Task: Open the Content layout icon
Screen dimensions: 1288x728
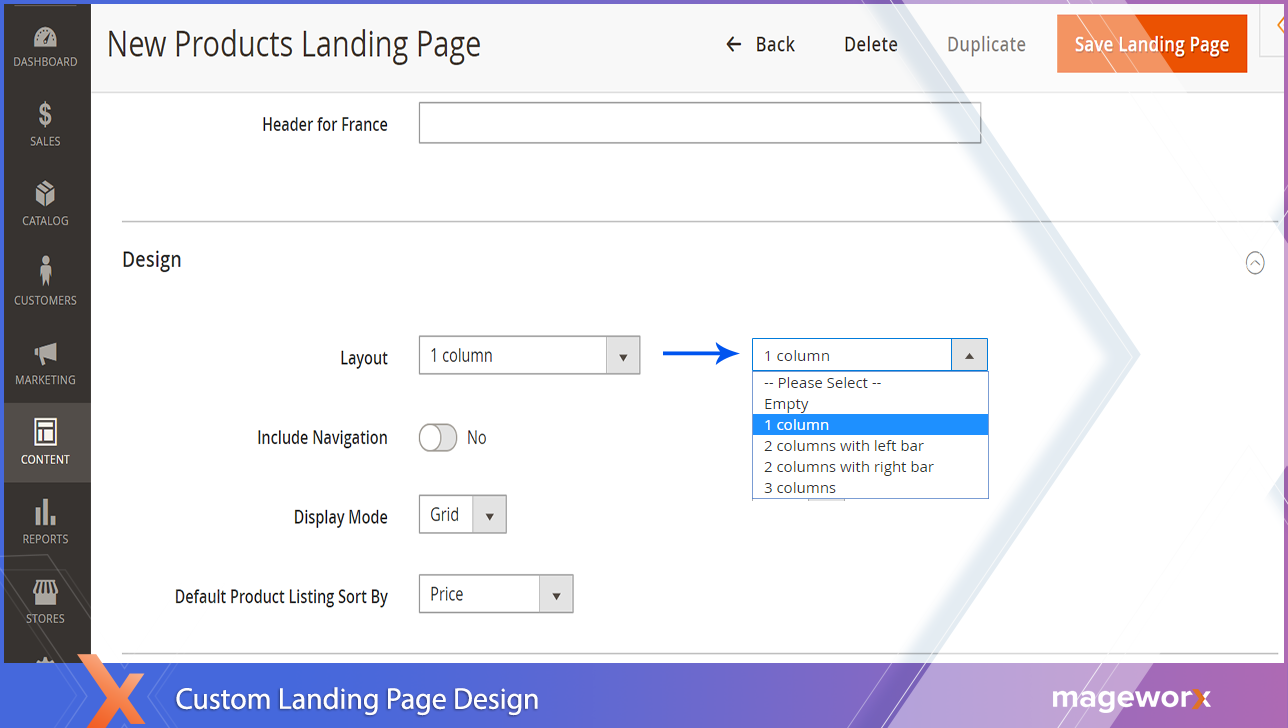Action: 45,432
